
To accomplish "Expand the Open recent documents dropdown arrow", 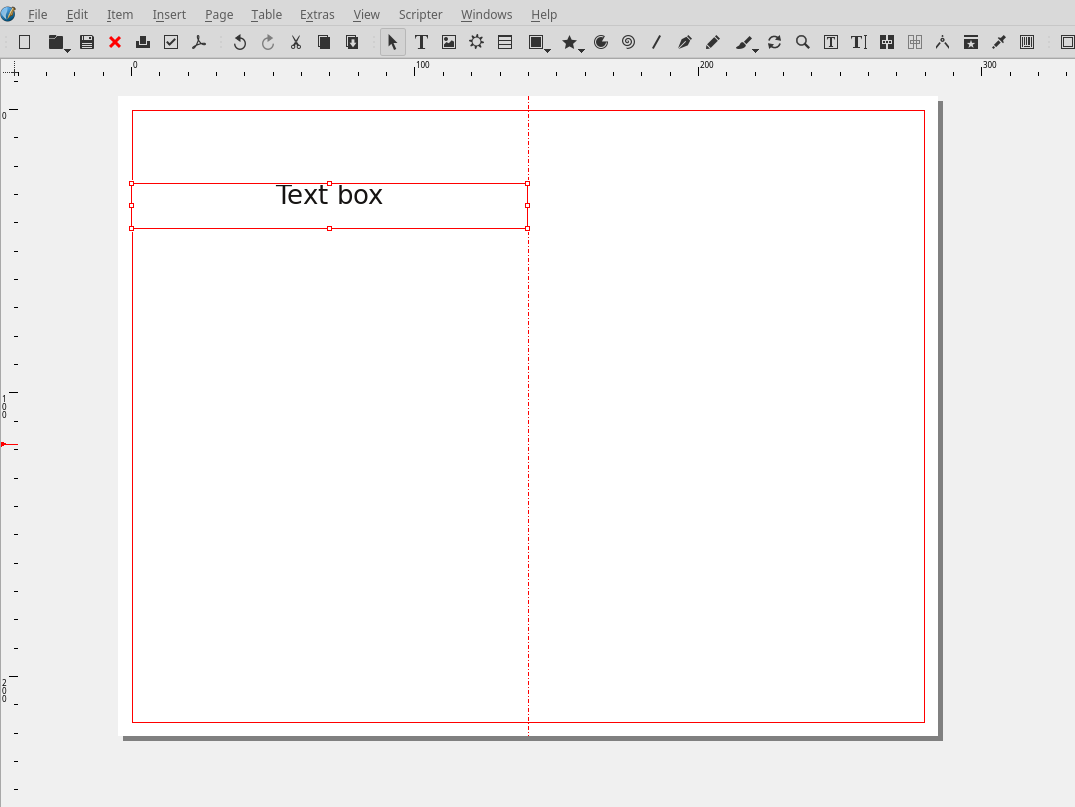I will (x=67, y=49).
